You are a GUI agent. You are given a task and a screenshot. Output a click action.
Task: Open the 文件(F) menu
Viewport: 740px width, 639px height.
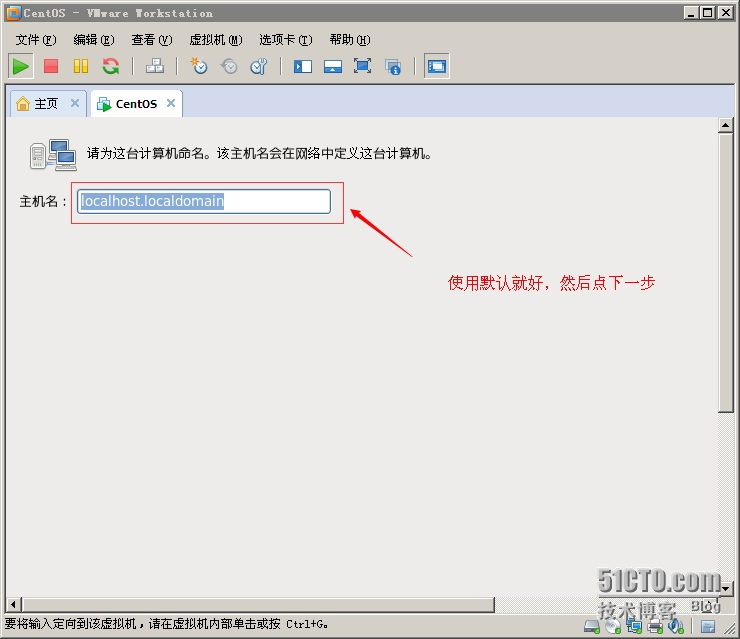[x=35, y=40]
